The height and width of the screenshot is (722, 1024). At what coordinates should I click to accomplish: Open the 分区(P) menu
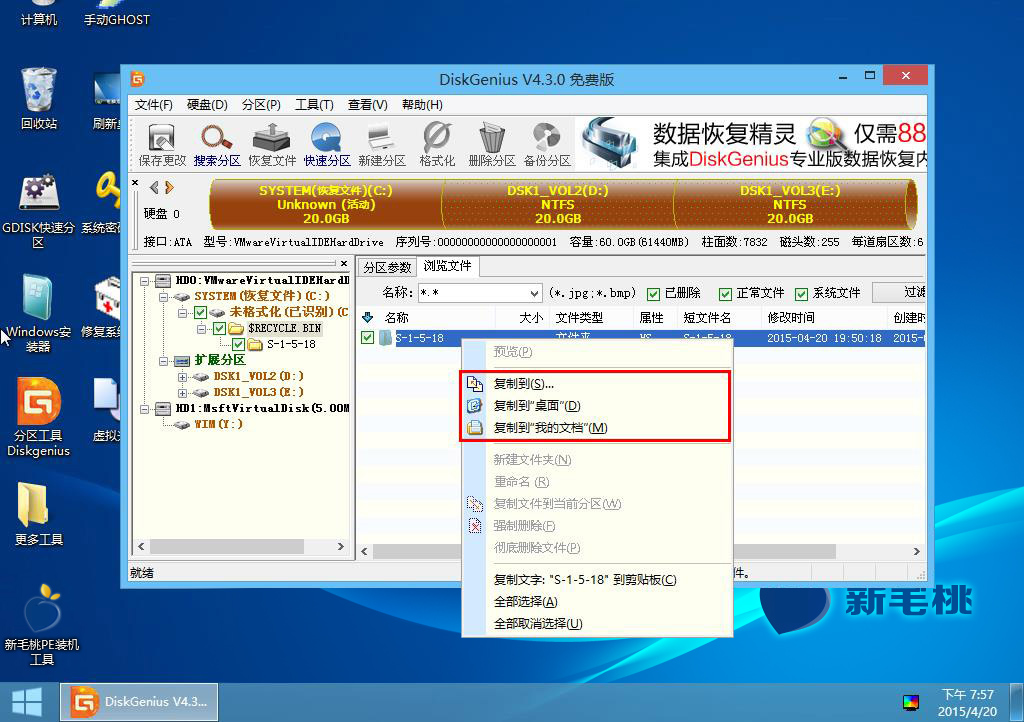(261, 105)
